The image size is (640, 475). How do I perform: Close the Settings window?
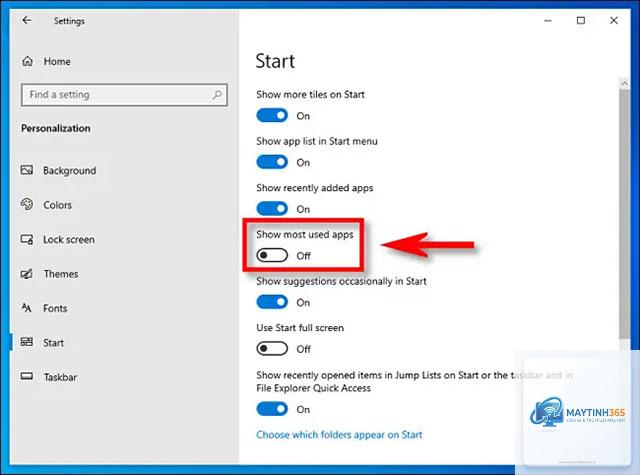[x=613, y=20]
